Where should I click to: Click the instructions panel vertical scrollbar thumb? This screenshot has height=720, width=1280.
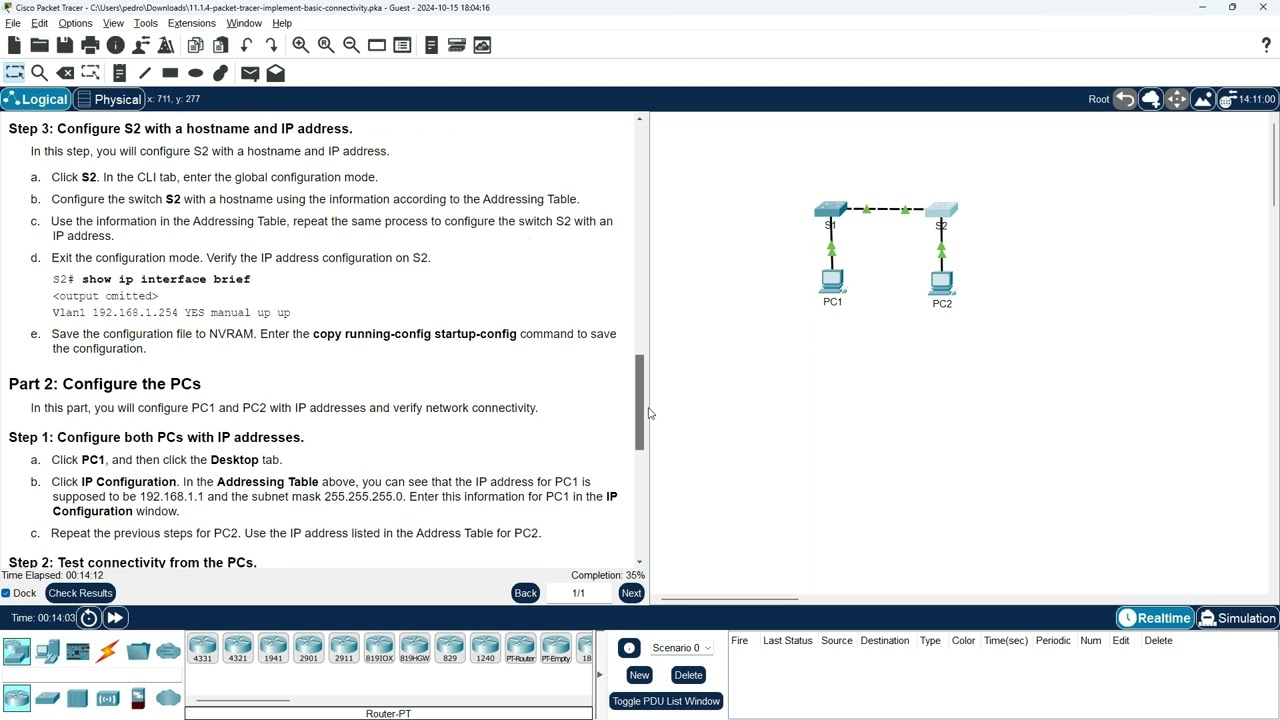coord(640,402)
